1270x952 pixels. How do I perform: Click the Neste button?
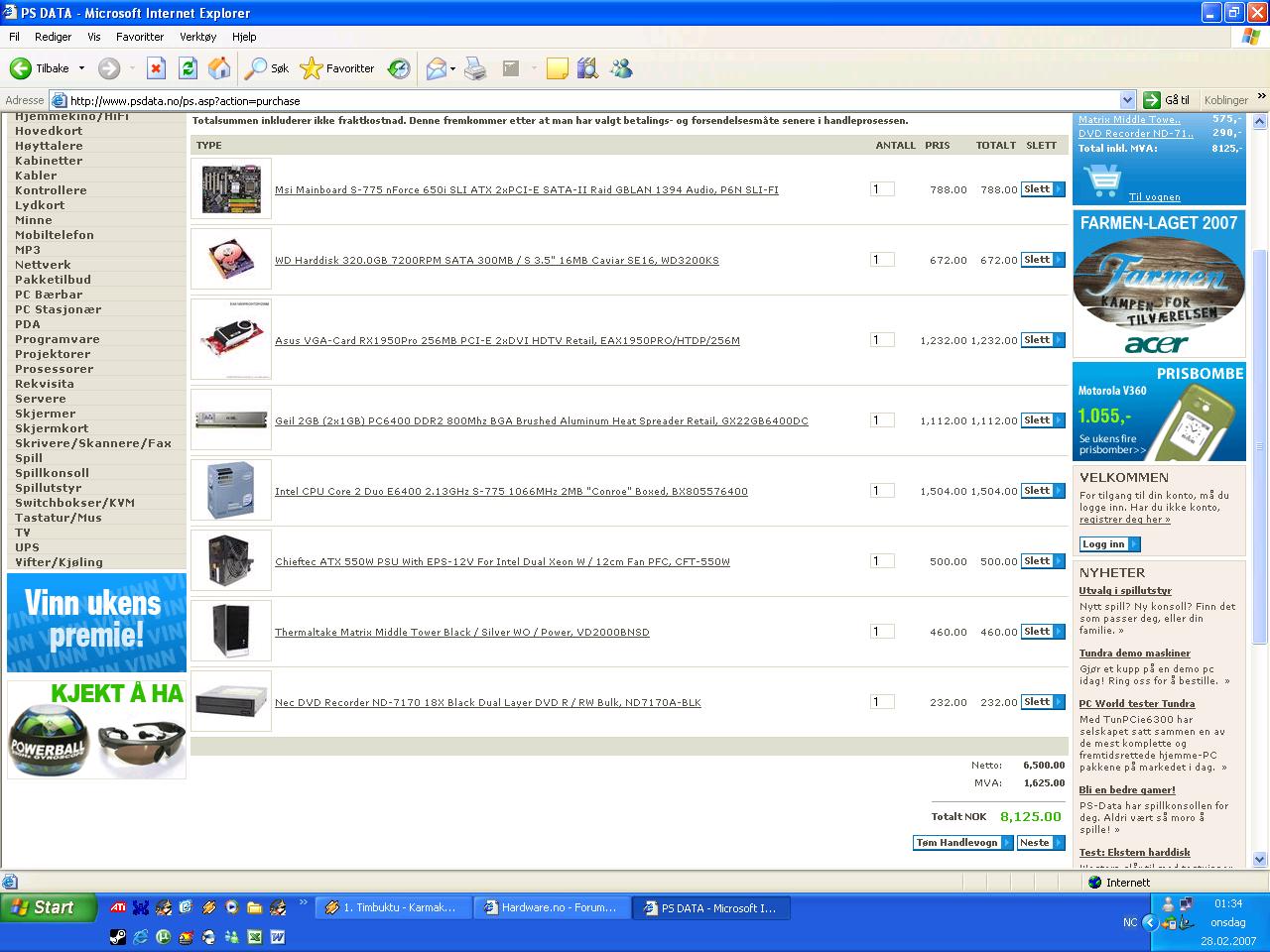tap(1041, 843)
